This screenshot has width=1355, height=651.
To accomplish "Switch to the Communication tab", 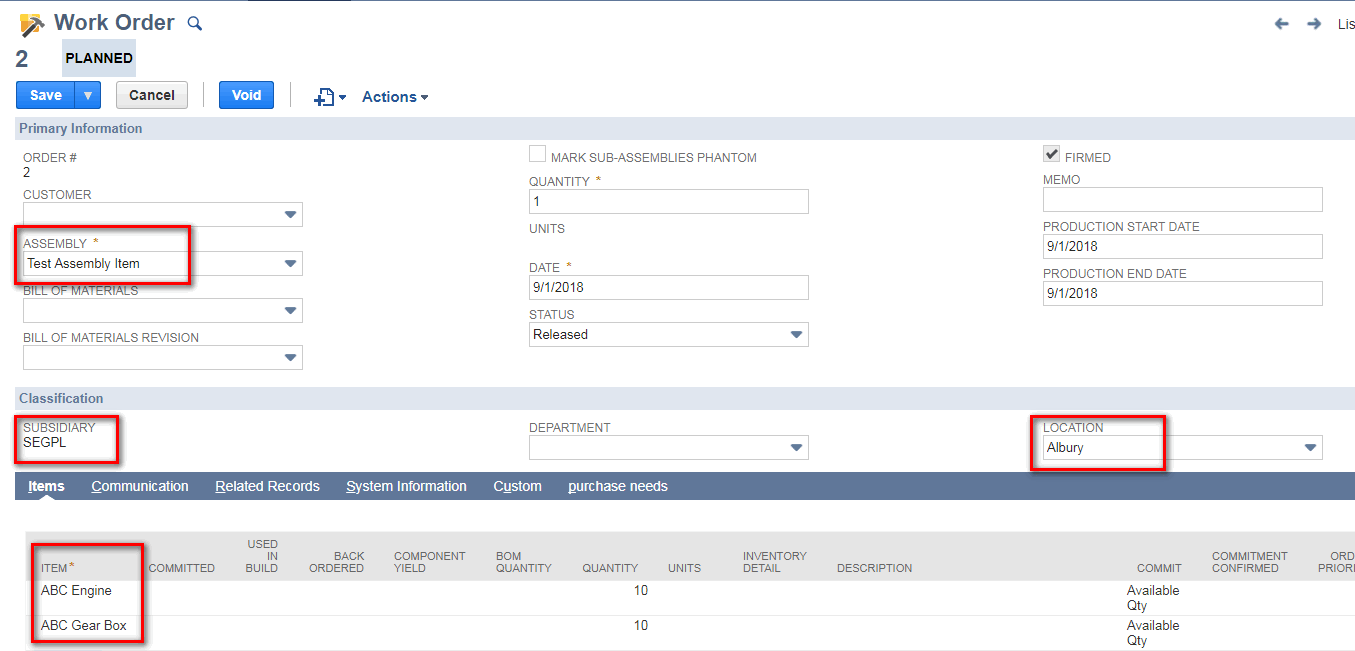I will click(140, 486).
